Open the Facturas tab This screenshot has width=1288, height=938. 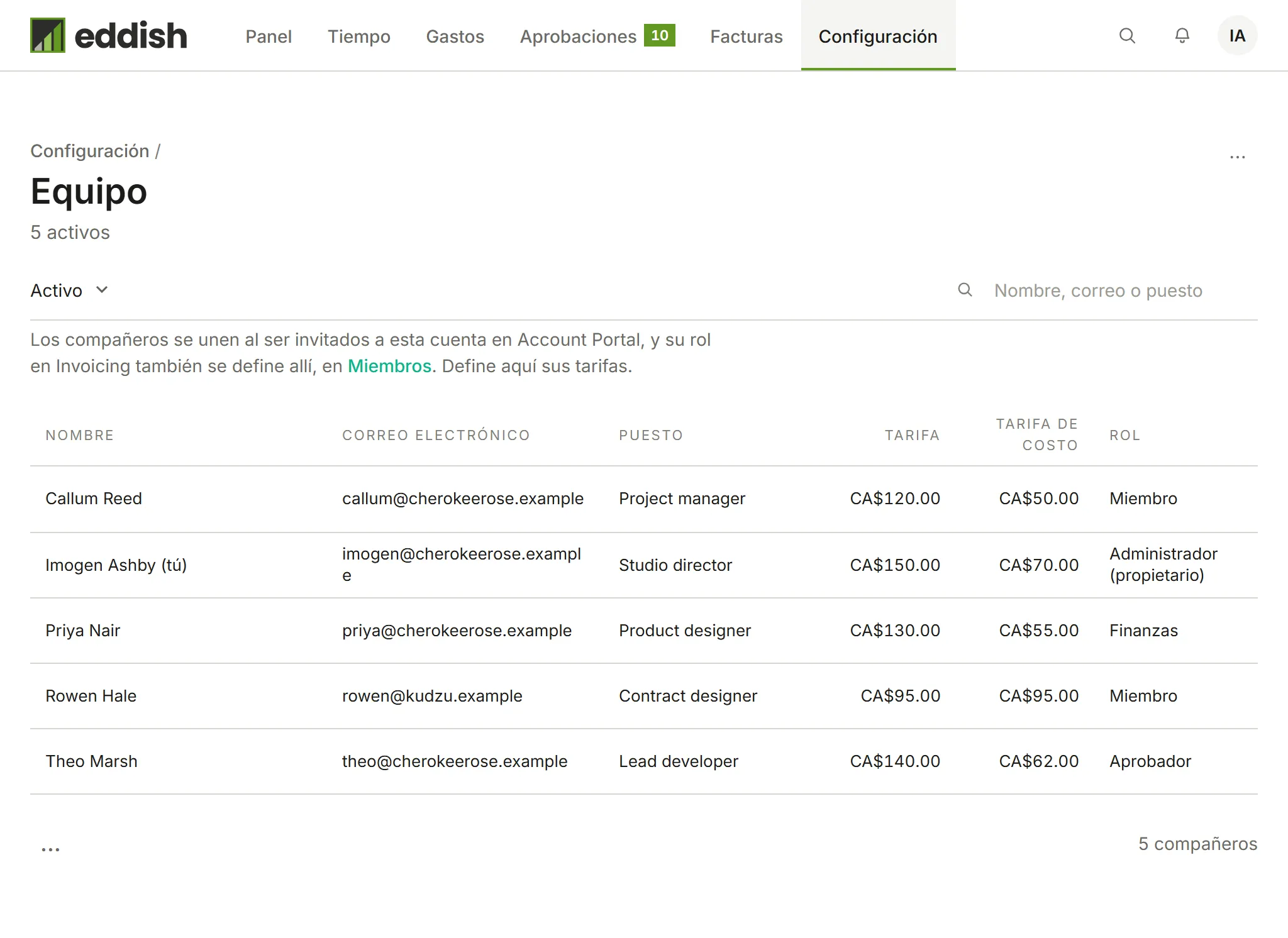click(x=747, y=36)
